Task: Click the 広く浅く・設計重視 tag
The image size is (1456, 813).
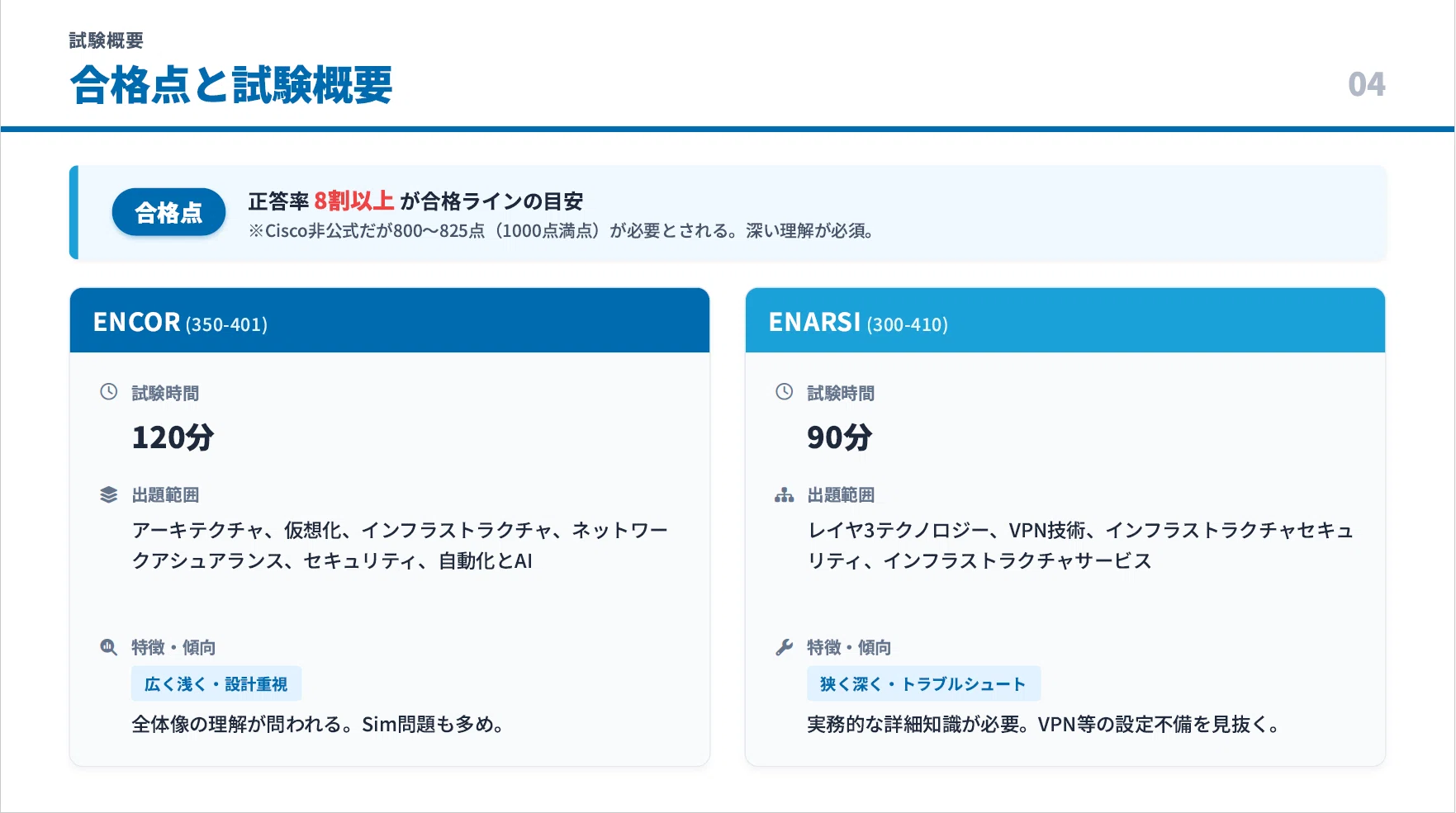Action: click(x=216, y=684)
